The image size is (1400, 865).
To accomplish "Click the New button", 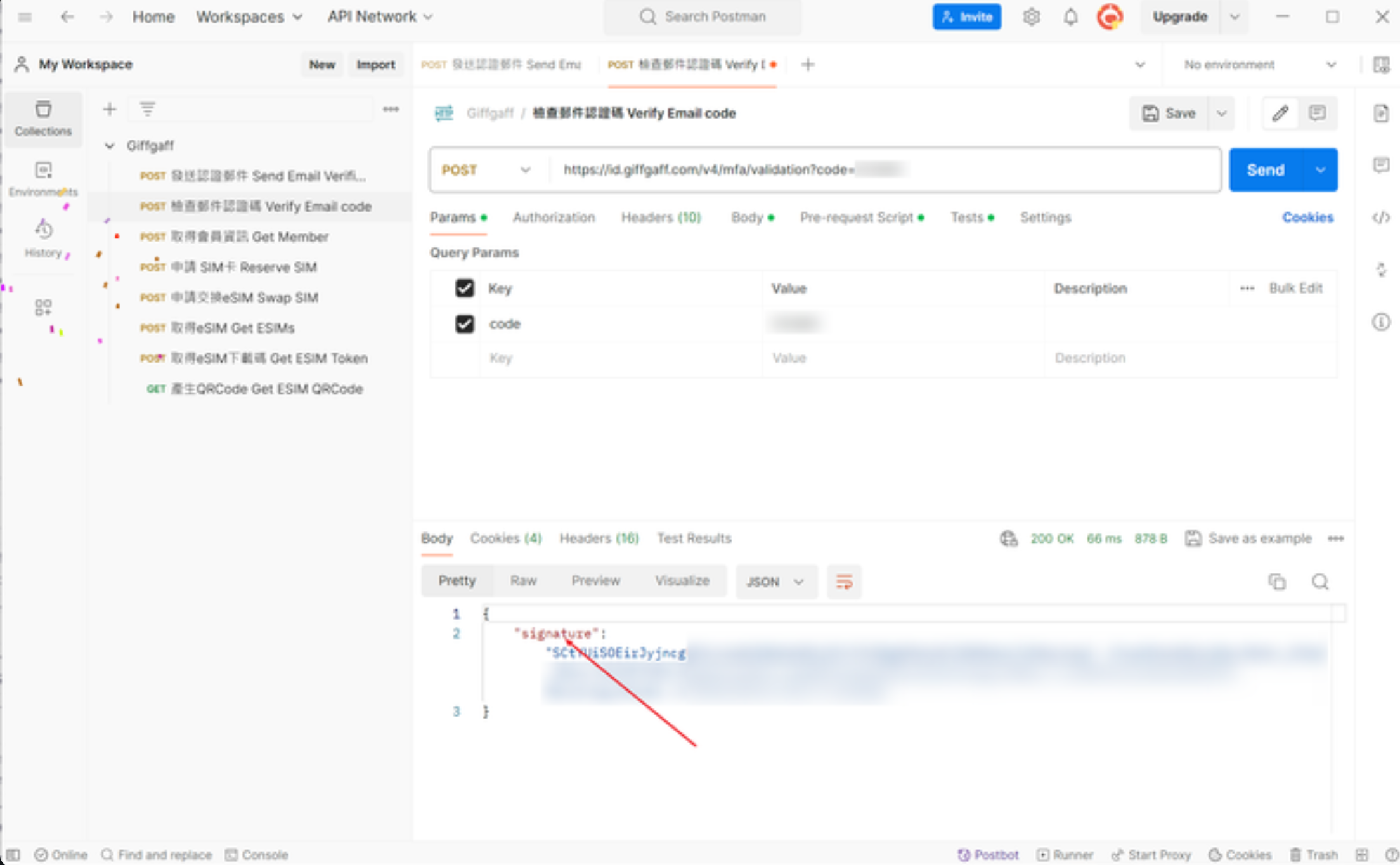I will pyautogui.click(x=322, y=65).
